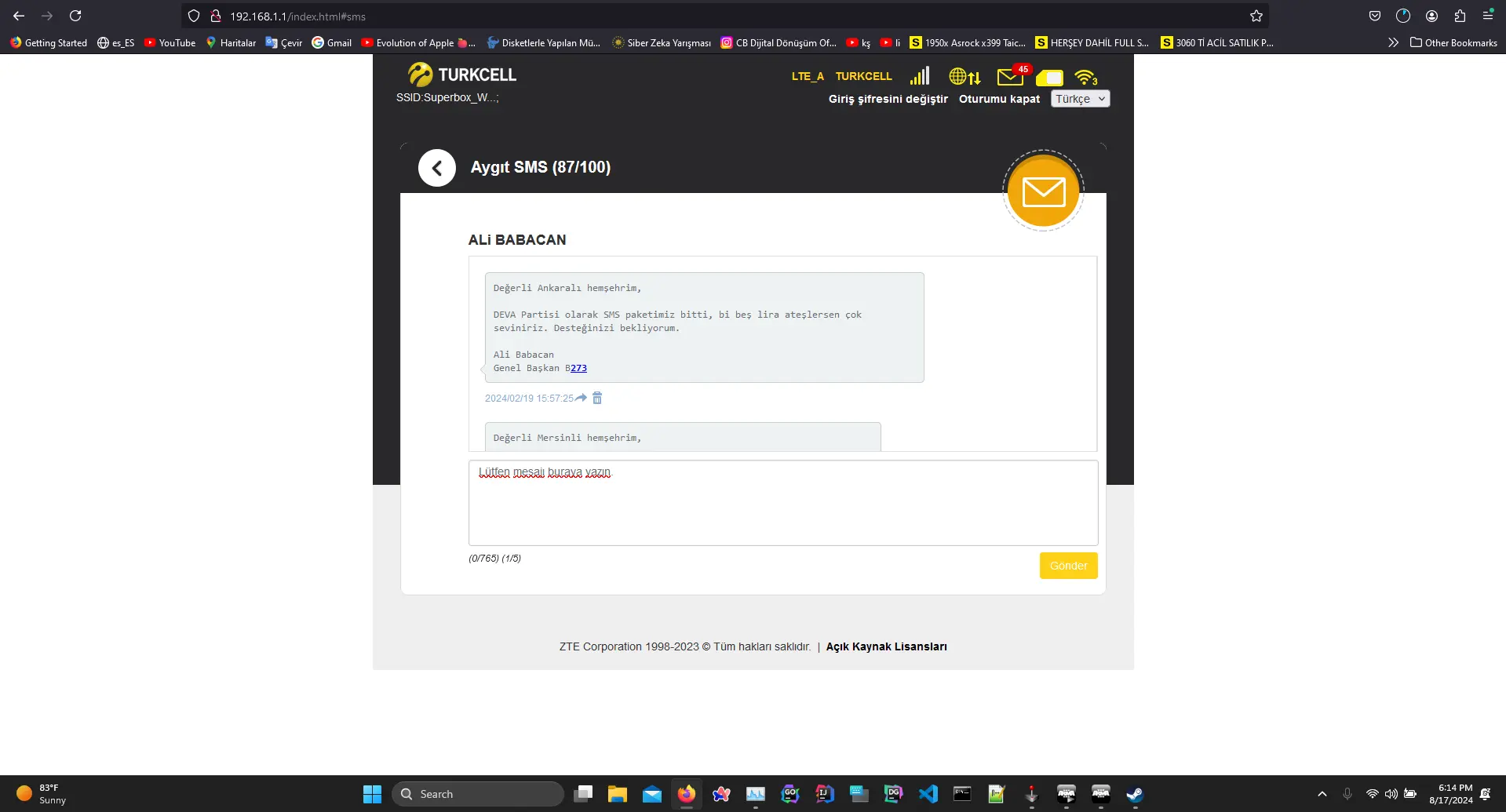View the SIM card status icon
Viewport: 1506px width, 812px height.
pyautogui.click(x=1049, y=78)
